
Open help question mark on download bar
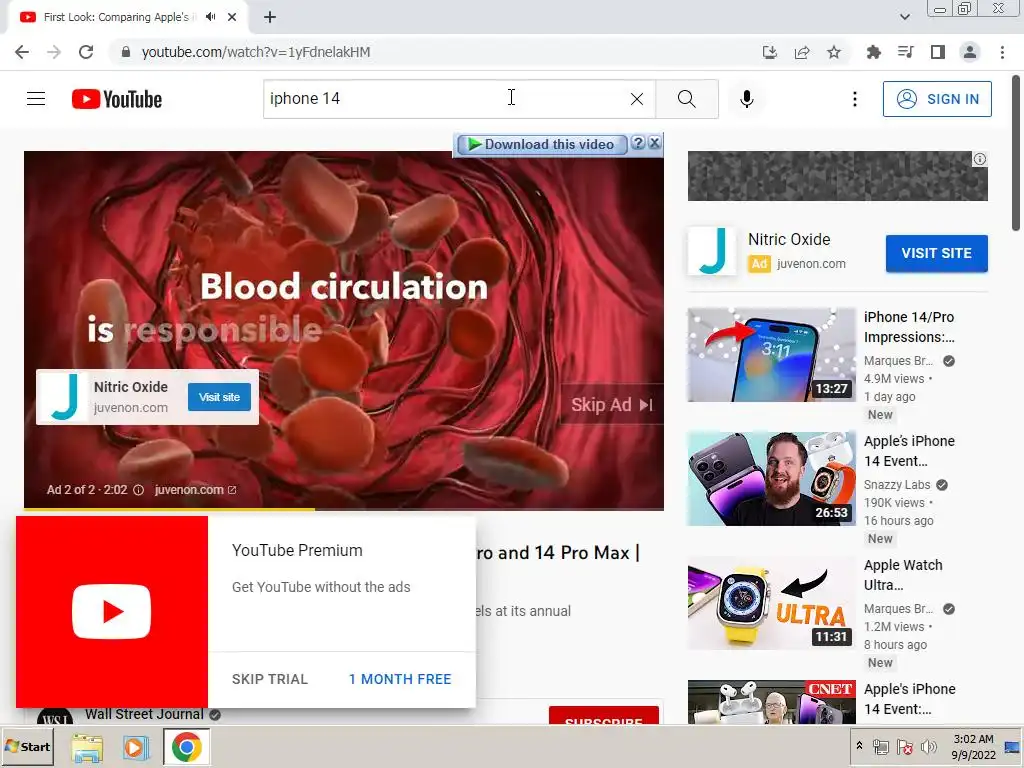point(639,143)
